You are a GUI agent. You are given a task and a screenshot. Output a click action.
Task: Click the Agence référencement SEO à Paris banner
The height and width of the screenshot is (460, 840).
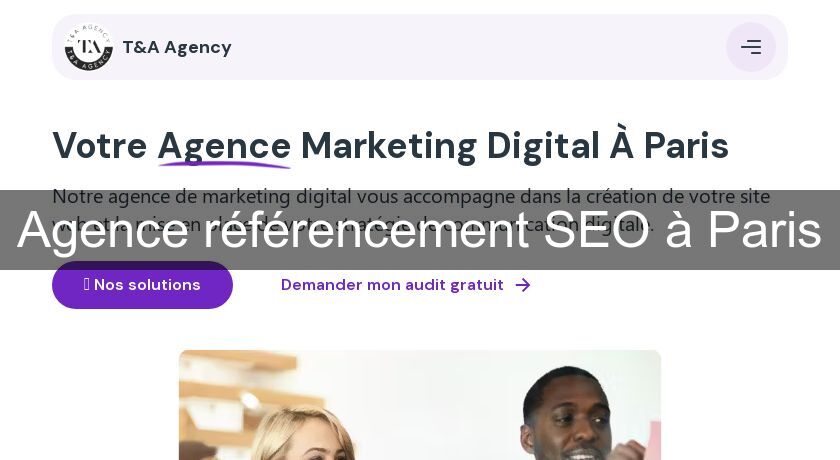(420, 230)
